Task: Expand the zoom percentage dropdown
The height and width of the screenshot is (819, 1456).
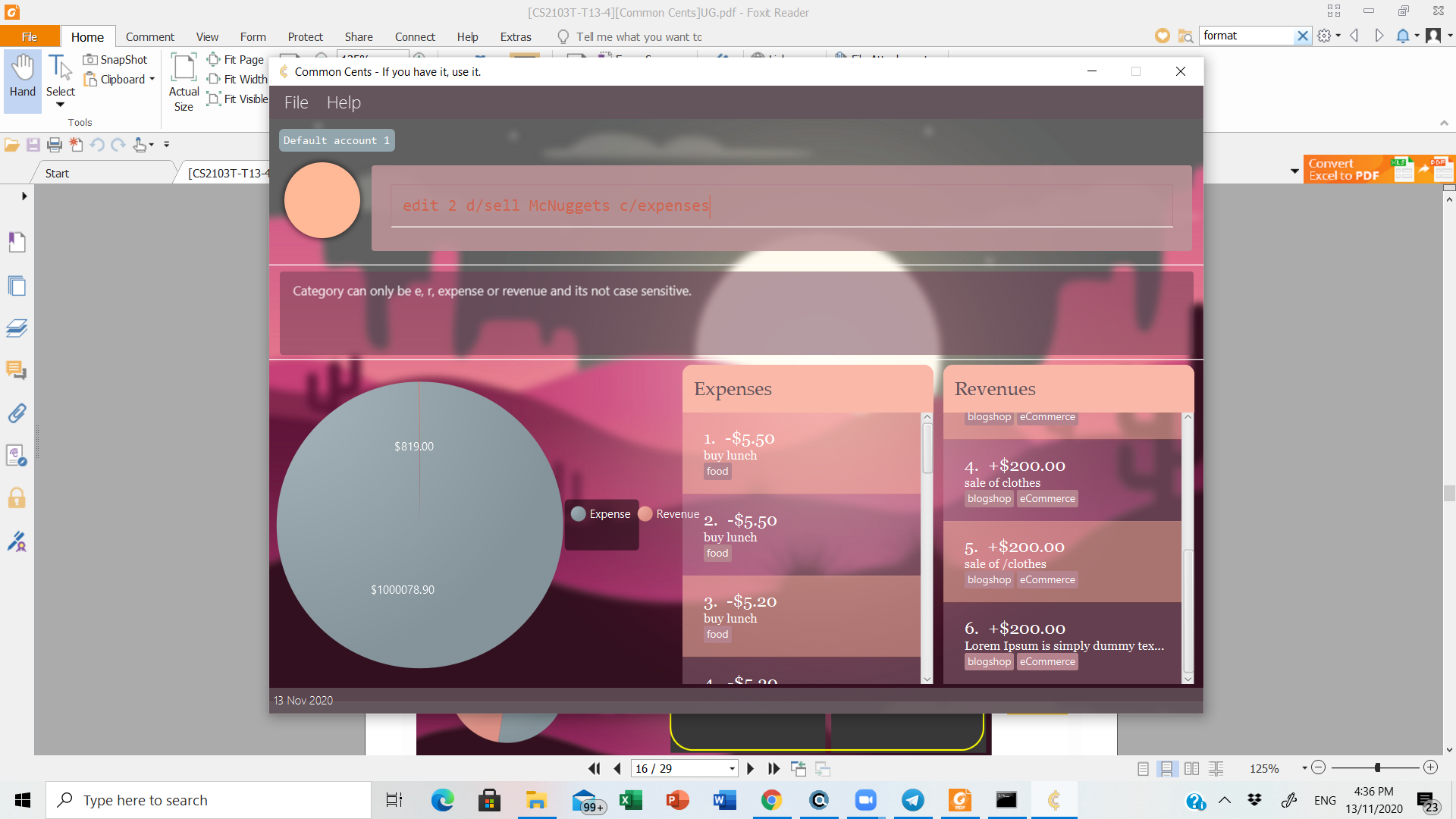Action: [1304, 768]
